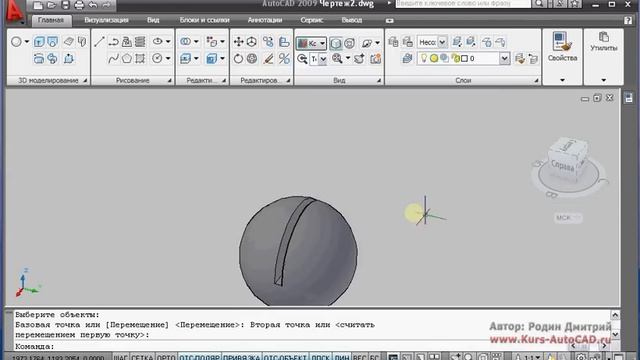Image resolution: width=640 pixels, height=360 pixels.
Task: Toggle ПРИВЯЗКА object snap
Action: click(242, 357)
